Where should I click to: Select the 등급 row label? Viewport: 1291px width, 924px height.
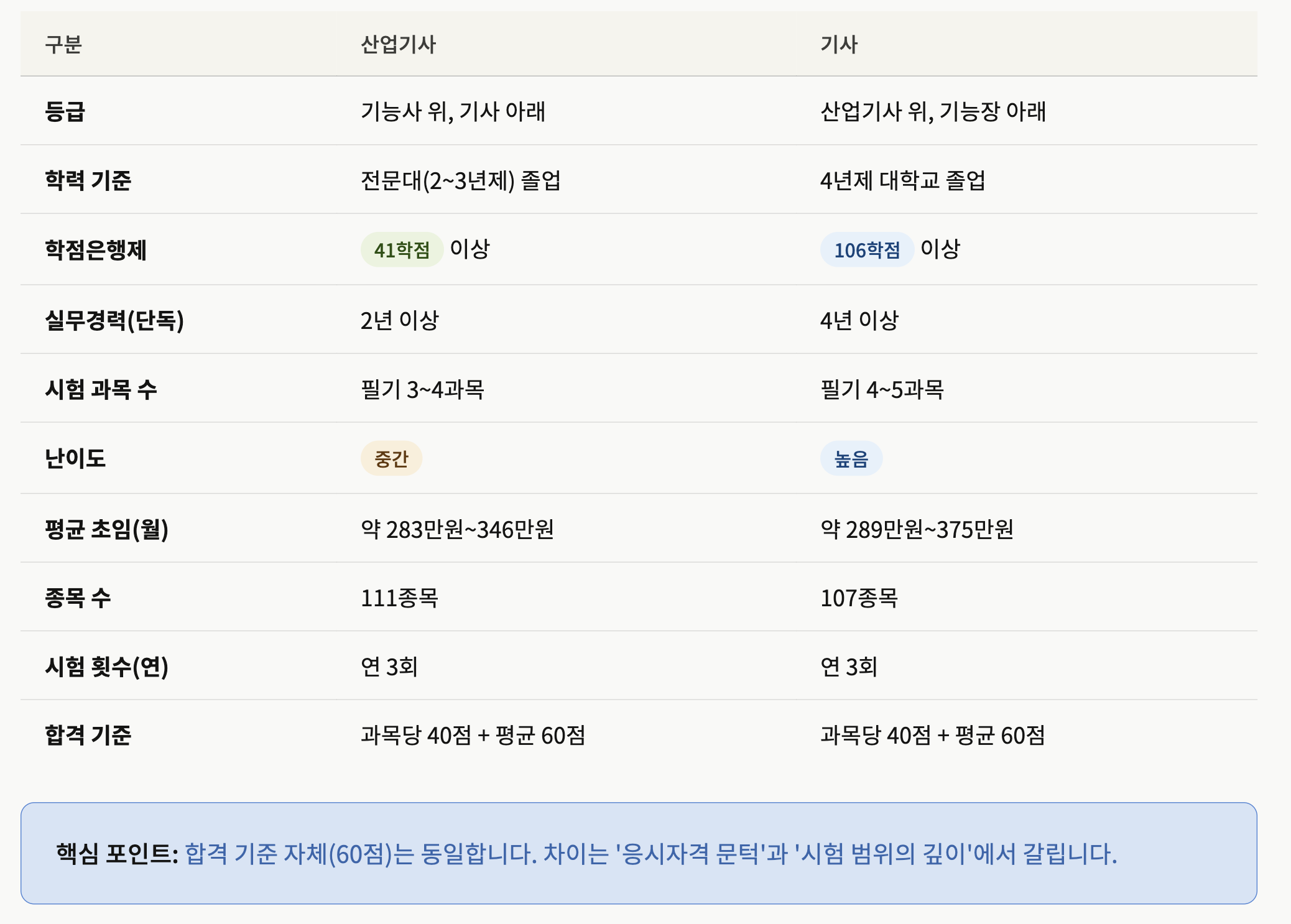point(65,111)
